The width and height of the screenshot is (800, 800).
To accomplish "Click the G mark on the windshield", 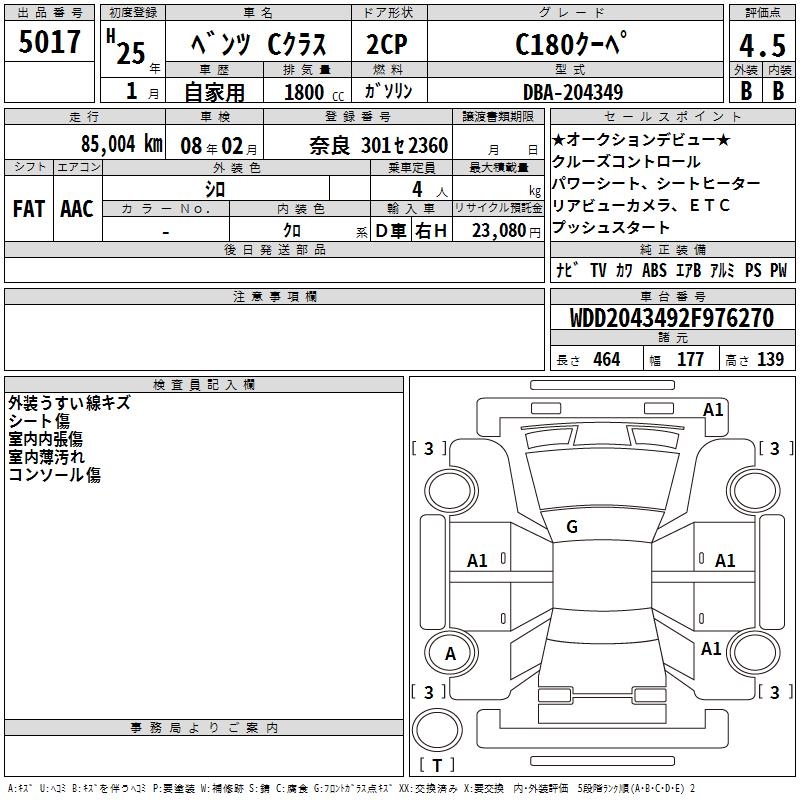I will click(572, 527).
